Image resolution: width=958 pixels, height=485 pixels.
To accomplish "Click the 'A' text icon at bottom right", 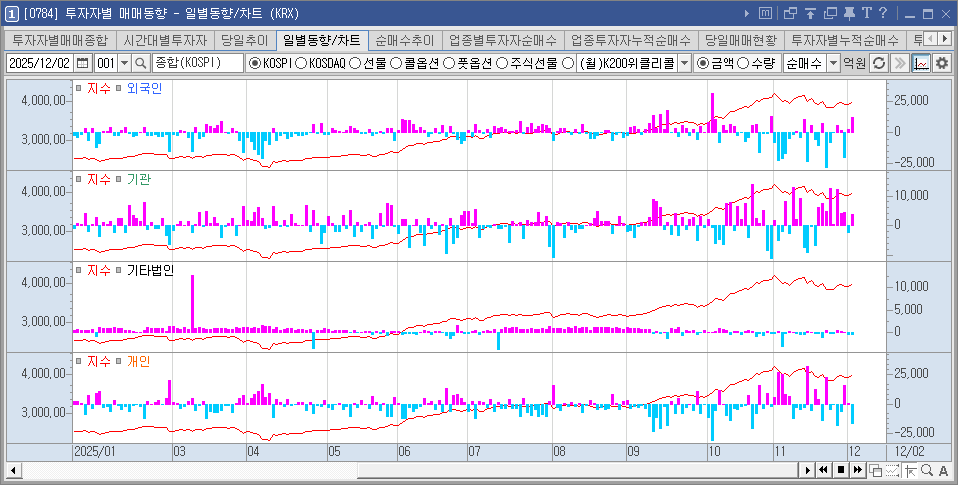I will (943, 470).
